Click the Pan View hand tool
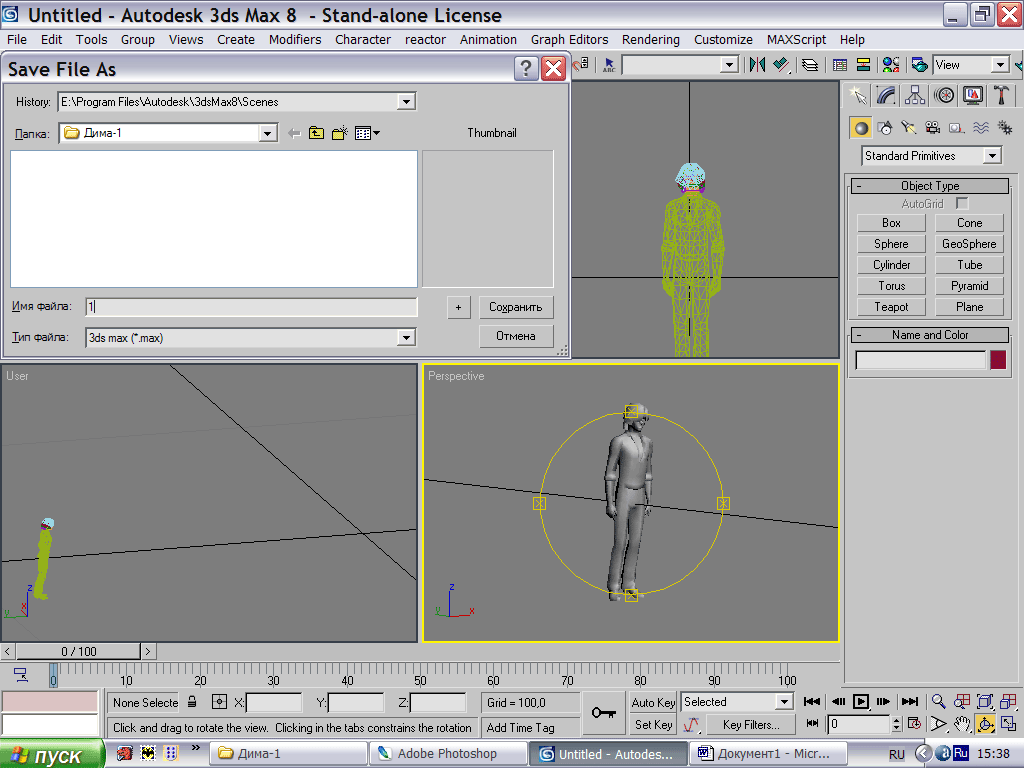 [x=962, y=724]
